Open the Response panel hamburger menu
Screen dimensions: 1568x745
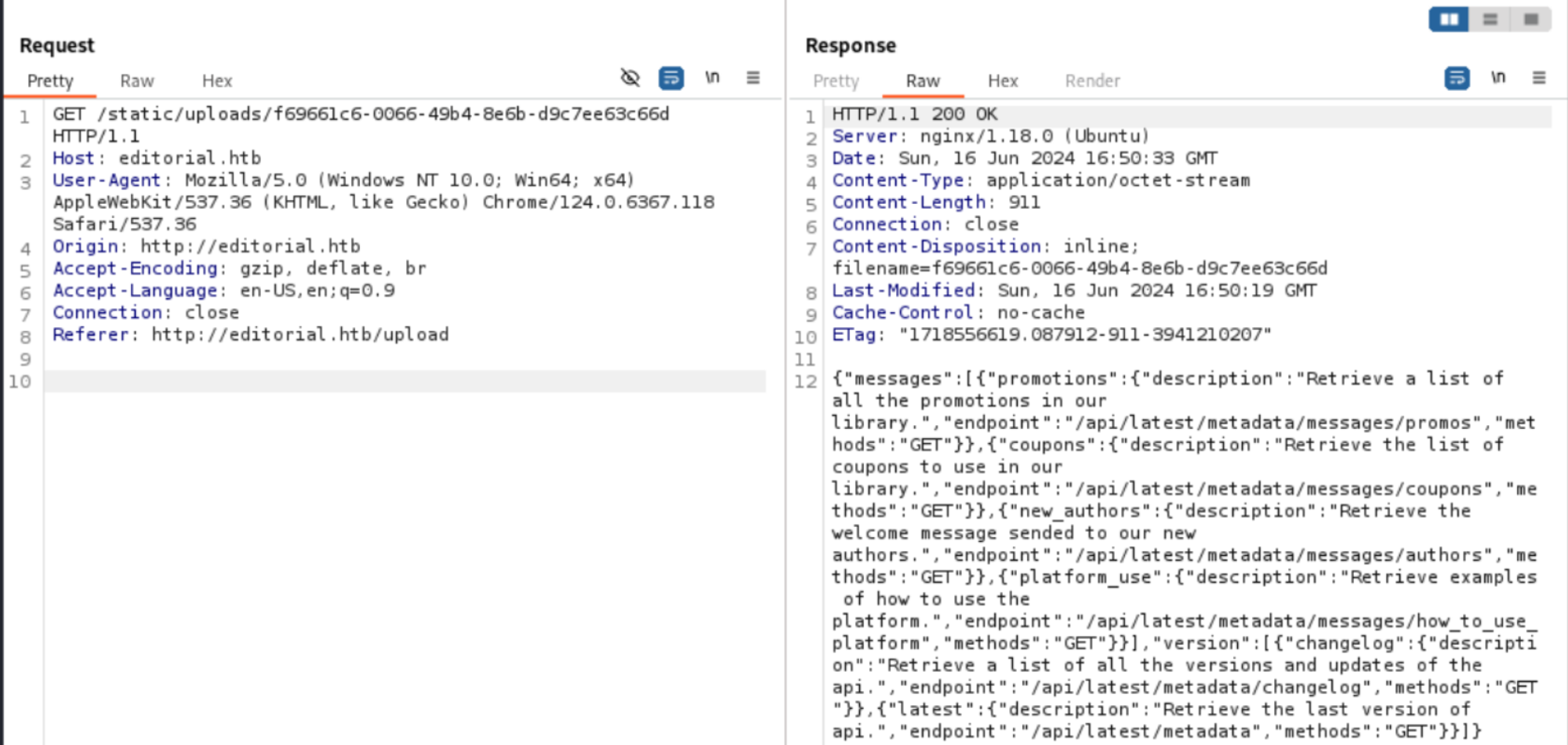point(1539,78)
